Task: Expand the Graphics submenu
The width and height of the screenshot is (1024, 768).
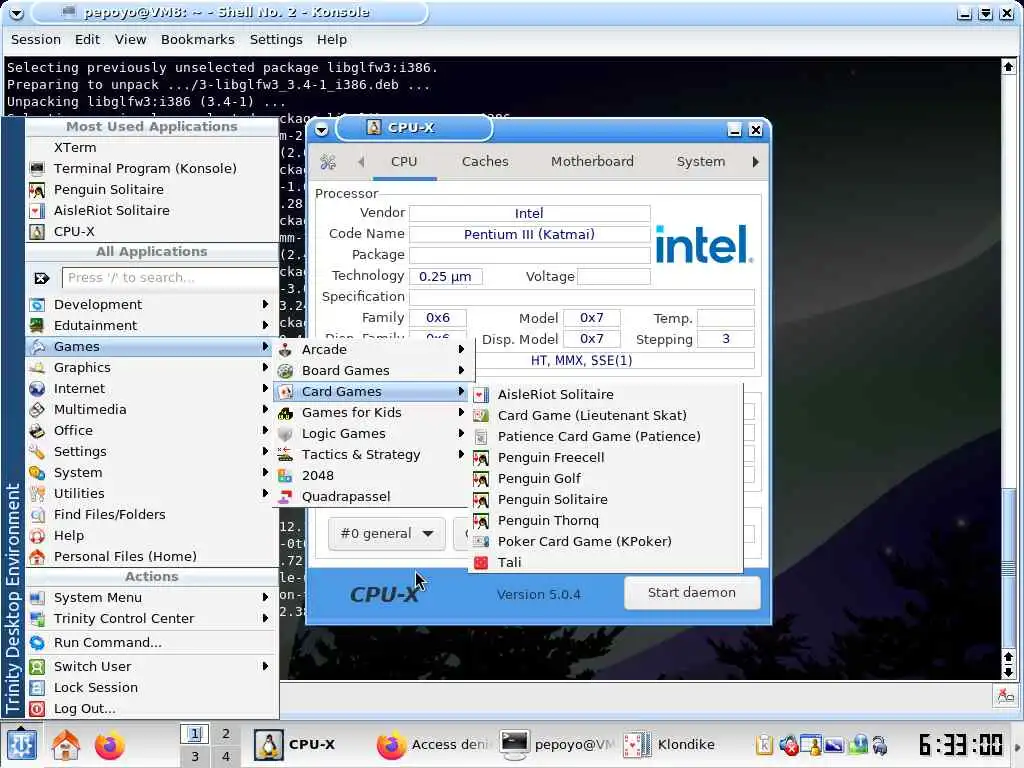Action: pos(152,368)
